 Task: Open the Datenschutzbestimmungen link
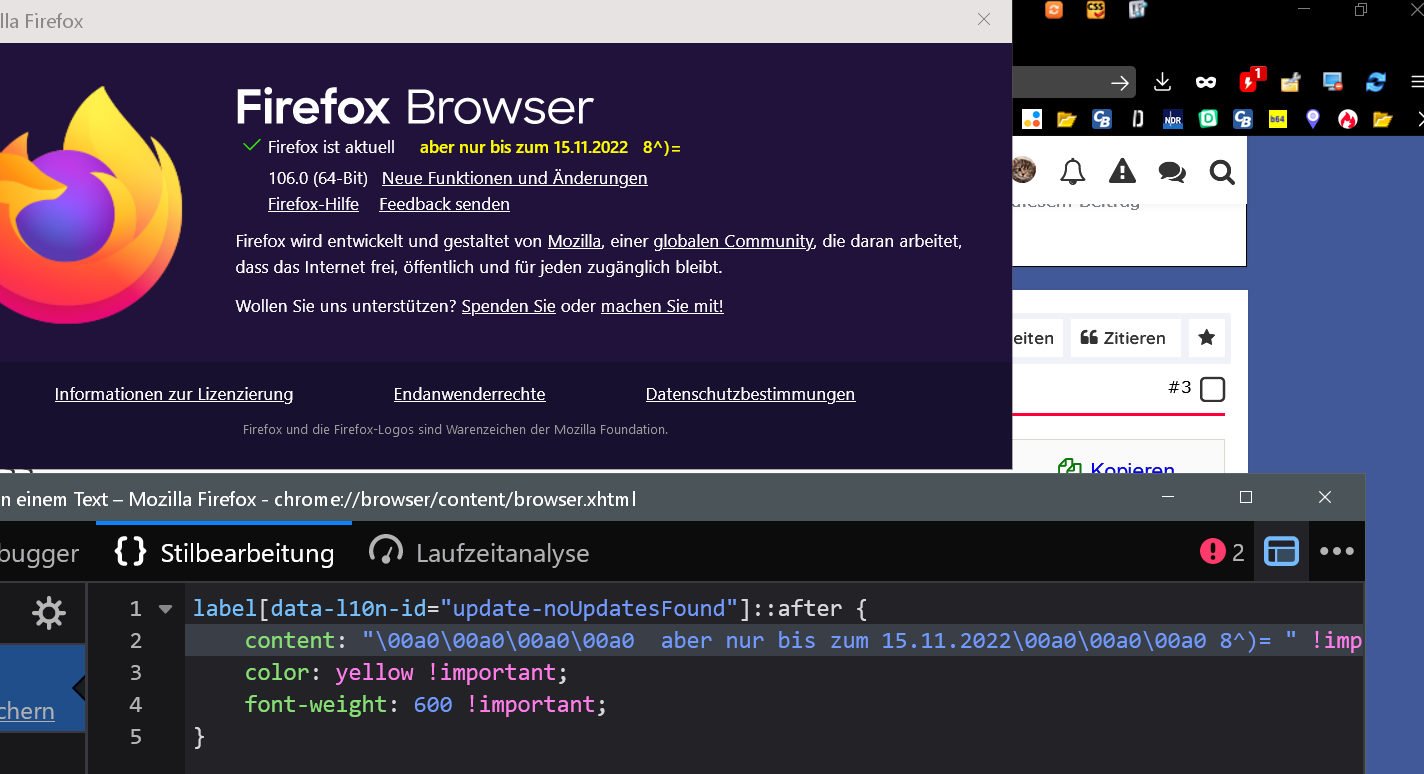(x=751, y=394)
